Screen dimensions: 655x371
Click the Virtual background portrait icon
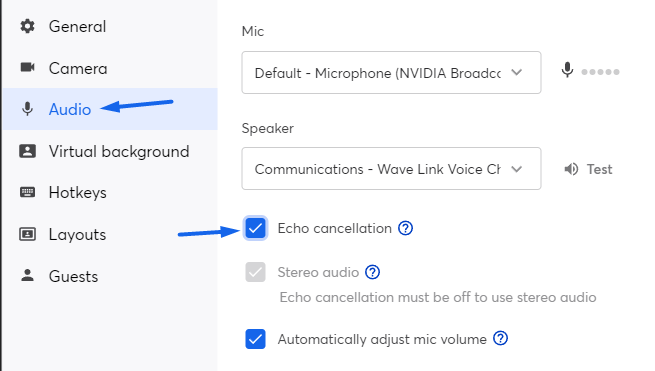[28, 151]
